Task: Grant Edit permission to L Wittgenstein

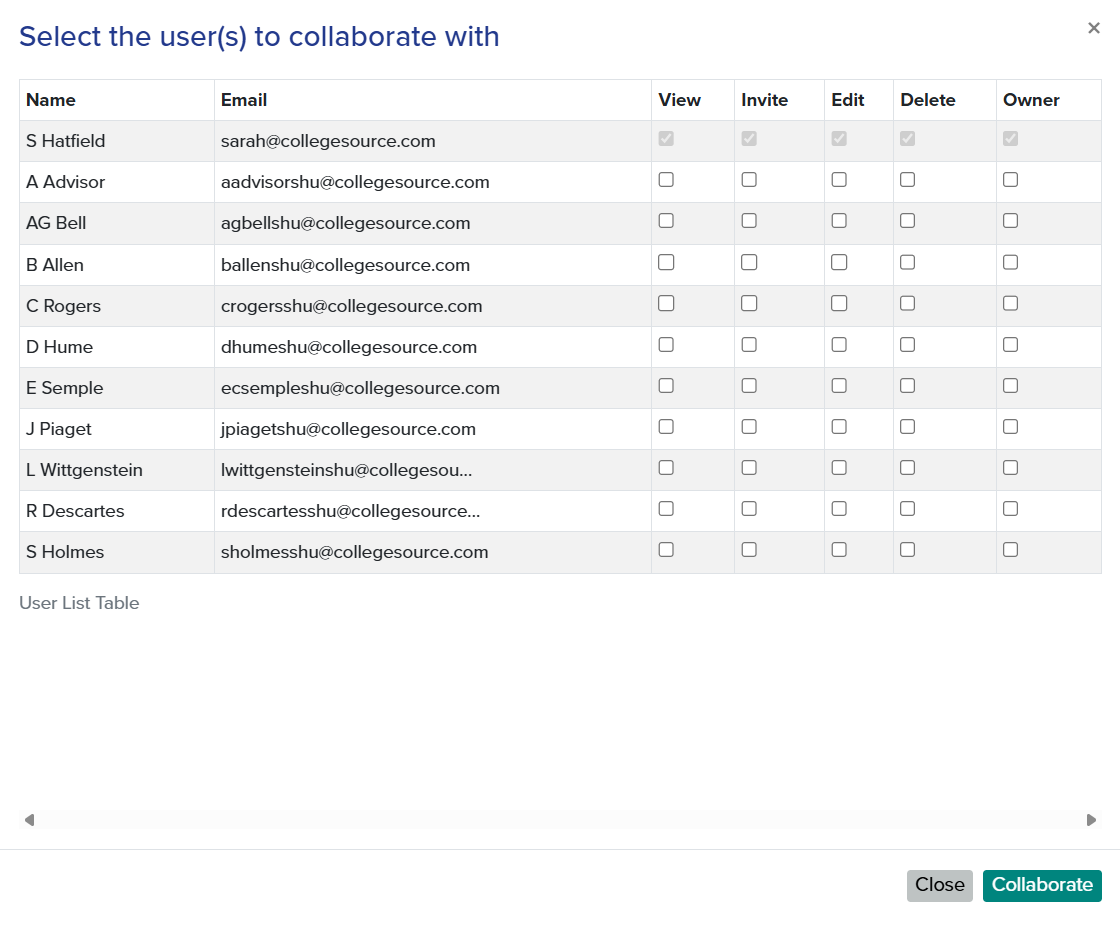Action: point(839,467)
